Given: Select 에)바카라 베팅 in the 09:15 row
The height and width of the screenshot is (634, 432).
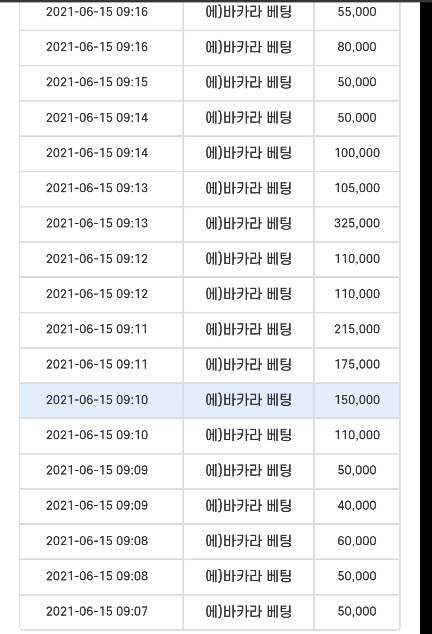Looking at the screenshot, I should point(248,82).
